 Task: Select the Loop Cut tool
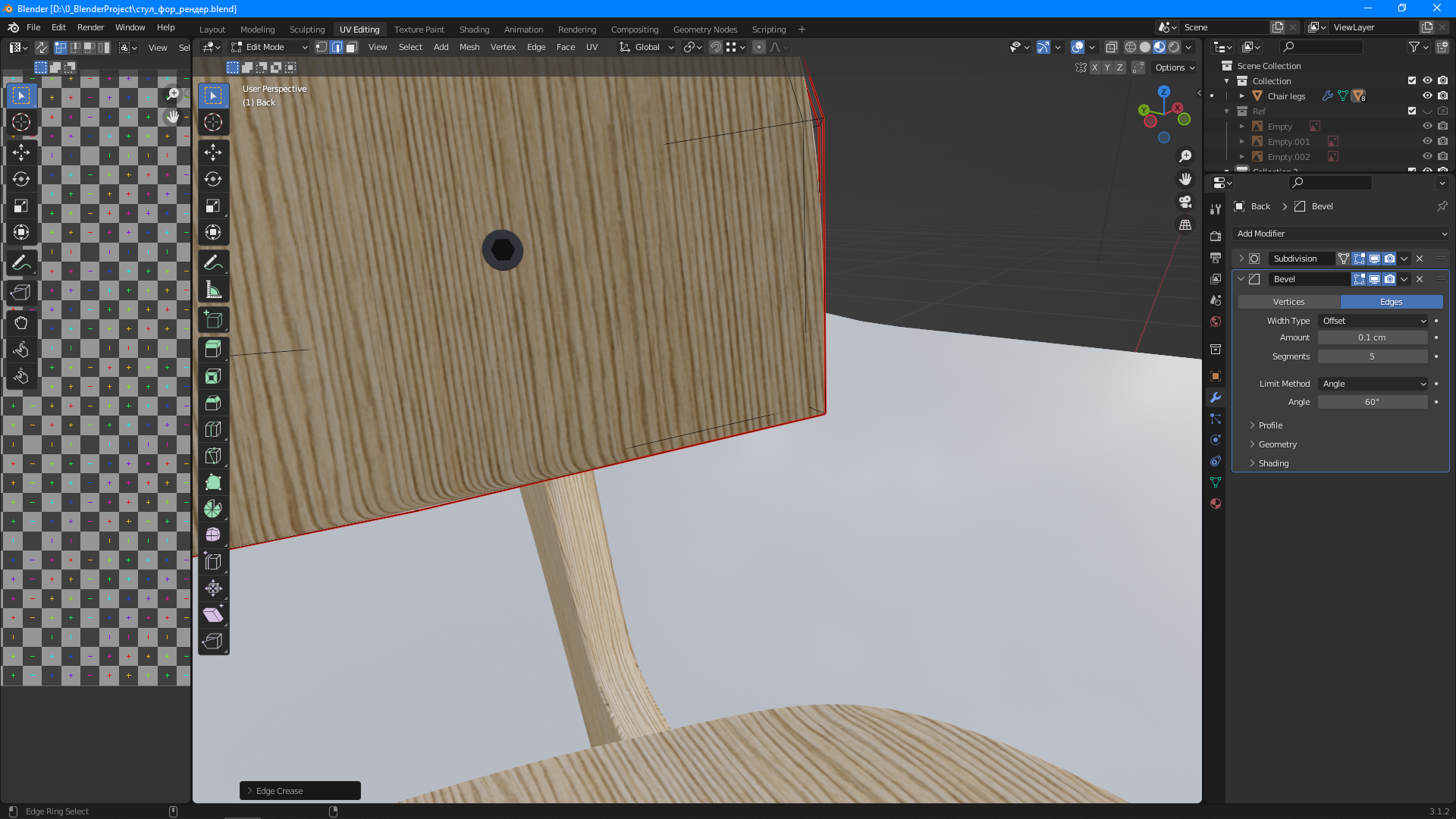213,429
